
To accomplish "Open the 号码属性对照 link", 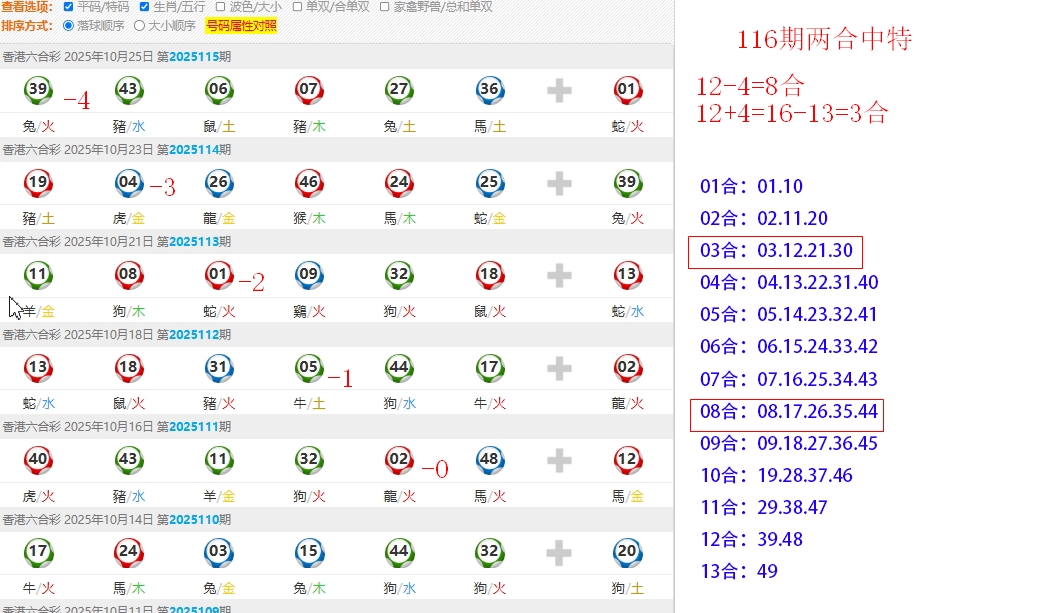I will tap(241, 26).
